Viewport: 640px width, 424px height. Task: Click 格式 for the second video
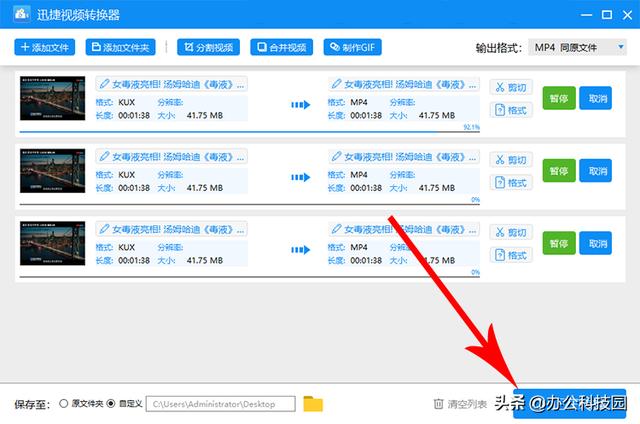click(511, 183)
